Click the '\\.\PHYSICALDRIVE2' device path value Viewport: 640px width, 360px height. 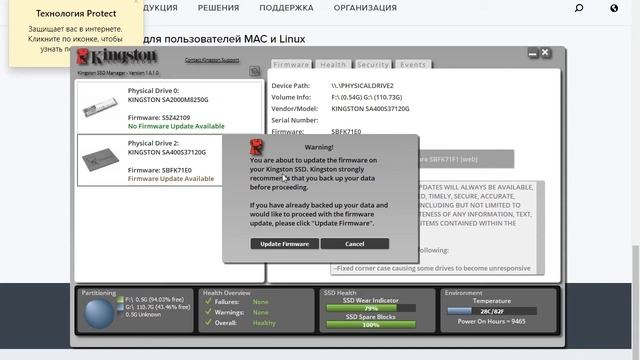[362, 86]
